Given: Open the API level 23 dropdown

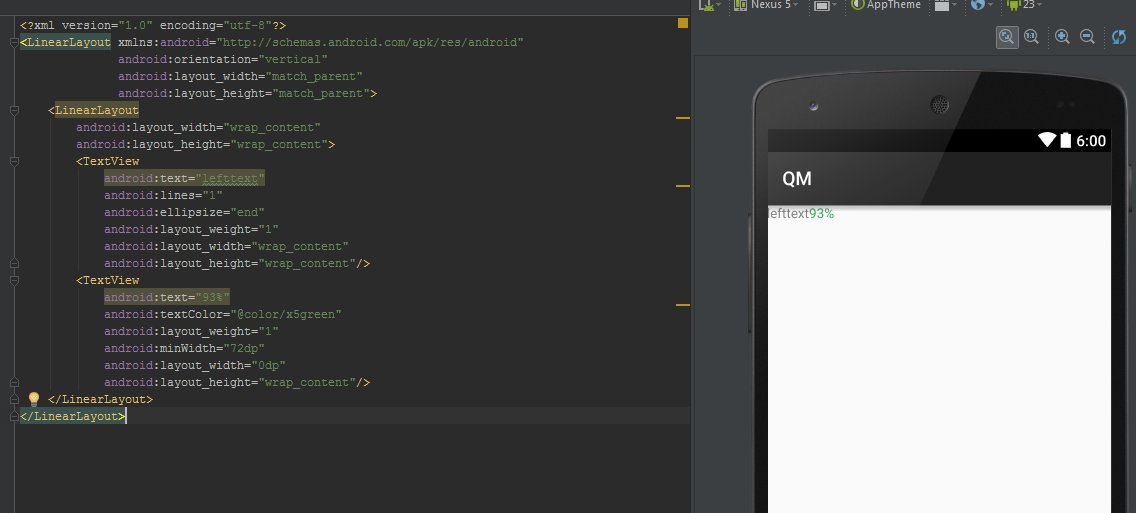Looking at the screenshot, I should click(1024, 5).
